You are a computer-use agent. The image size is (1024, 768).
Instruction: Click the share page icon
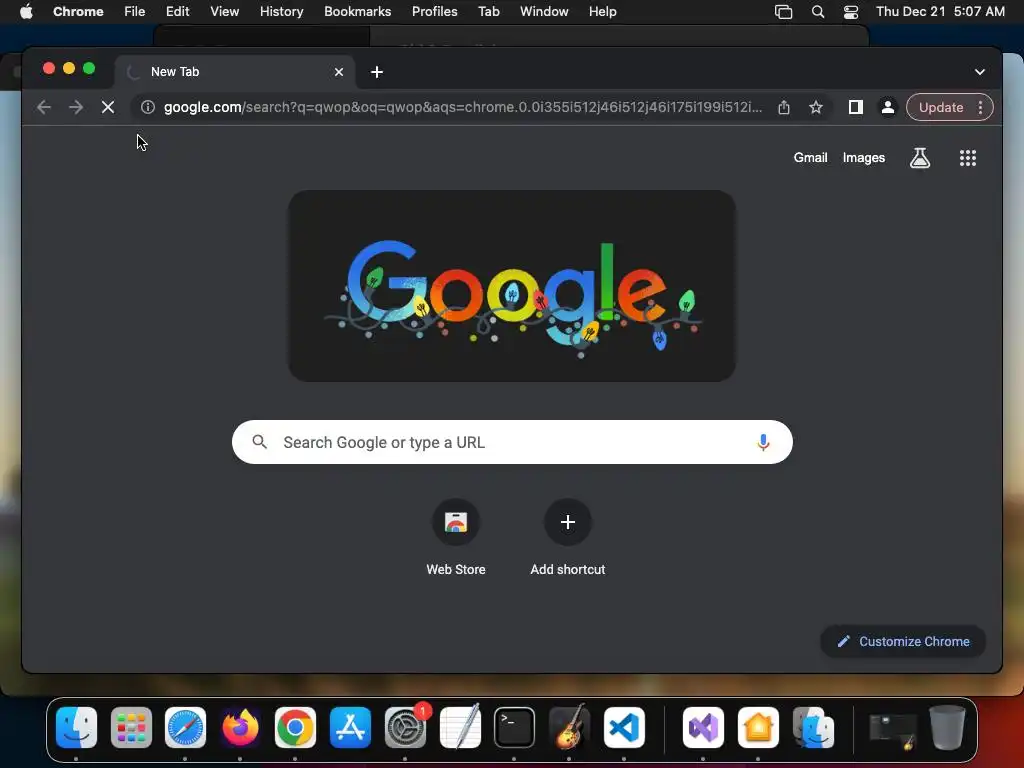point(784,107)
